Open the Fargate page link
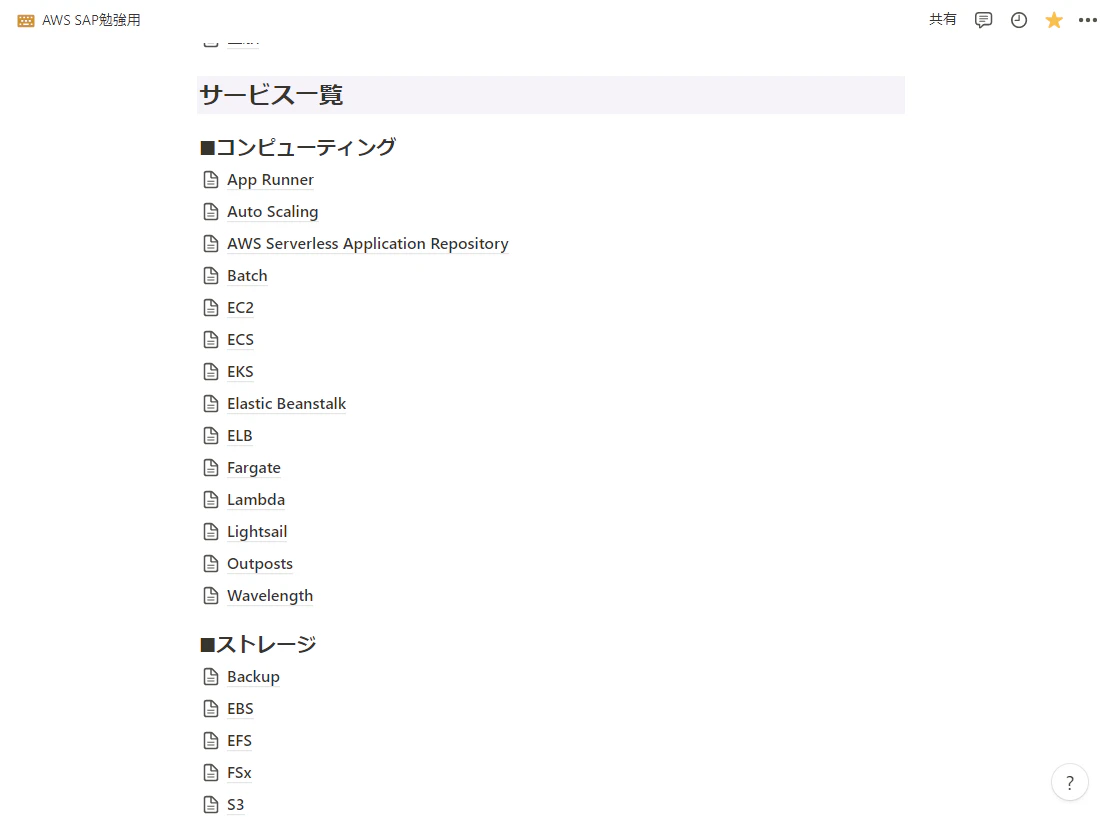The width and height of the screenshot is (1103, 821). (253, 468)
